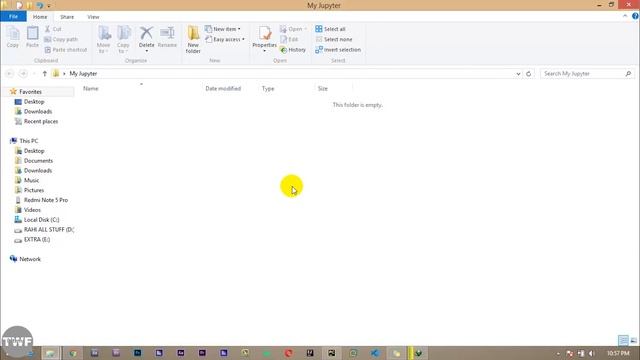Switch to the Share ribbon tab

tap(67, 17)
